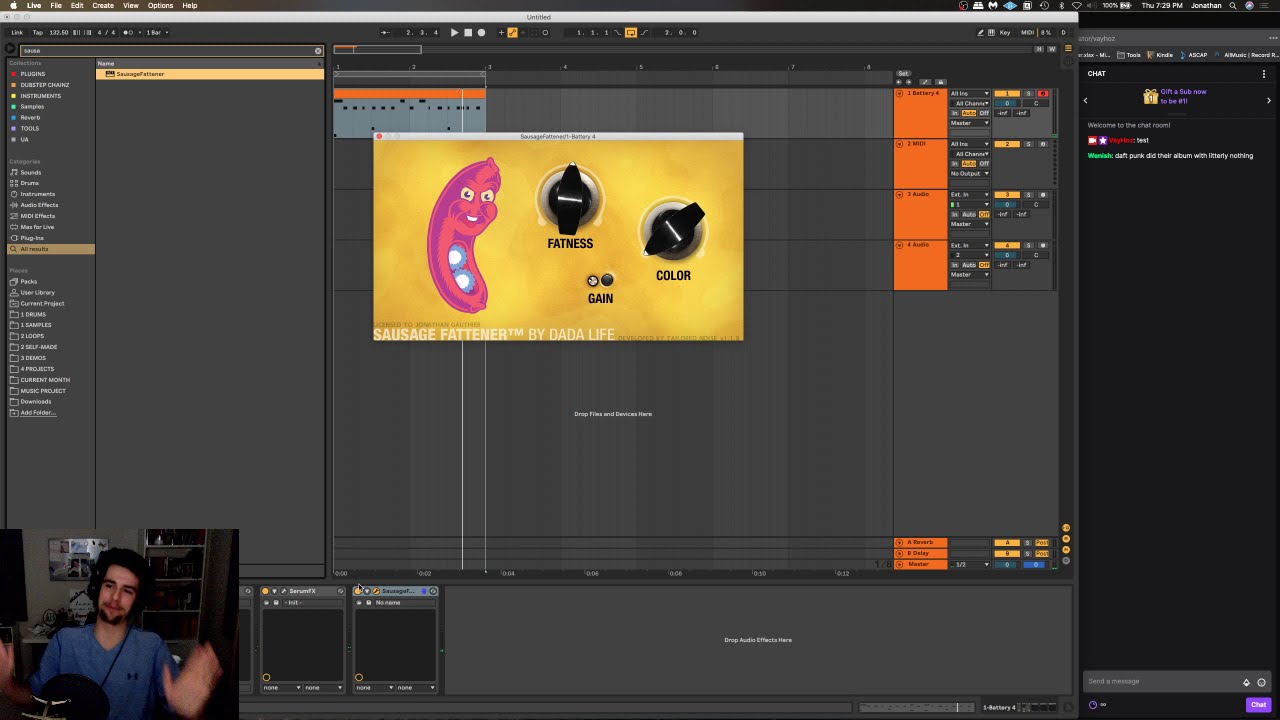Viewport: 1280px width, 720px height.
Task: Open the Current Project folder
Action: pos(42,303)
